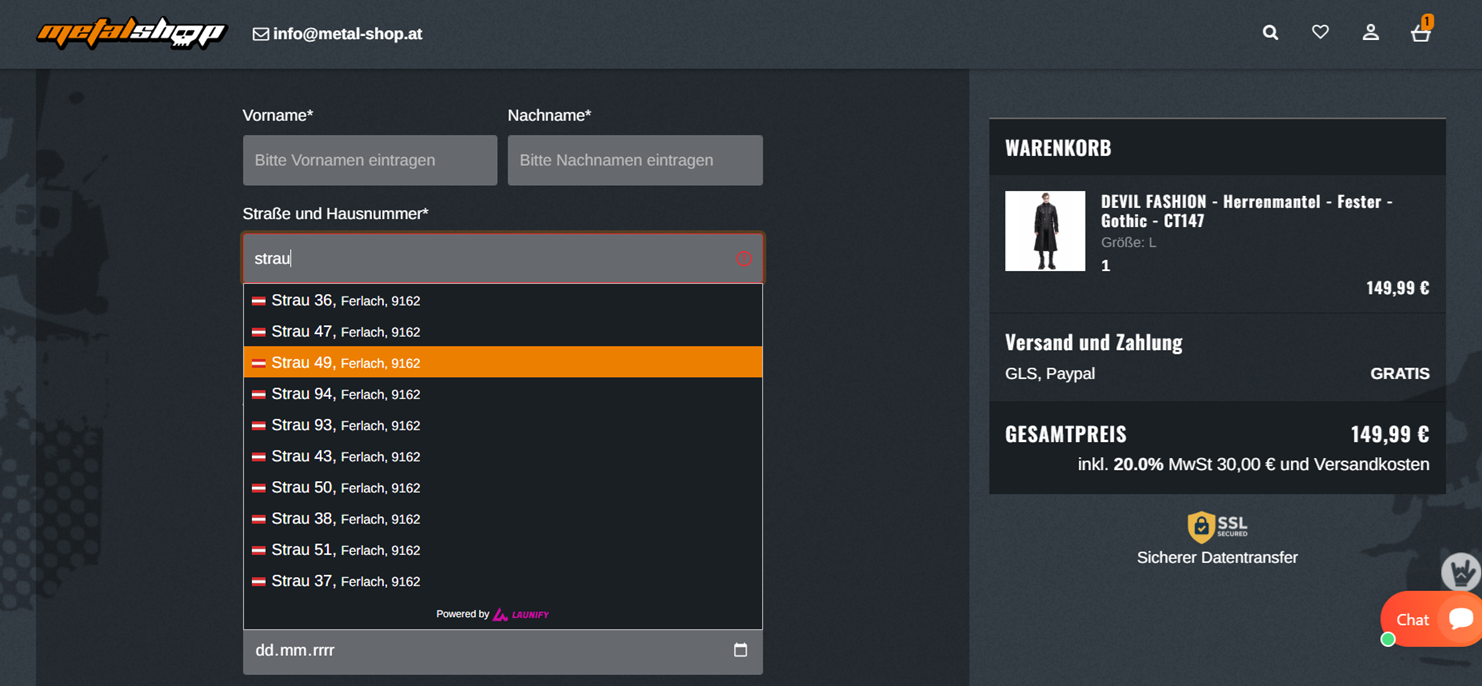Select suggestion Strau 93, Ferlach, 9162
The width and height of the screenshot is (1482, 686).
(x=503, y=425)
